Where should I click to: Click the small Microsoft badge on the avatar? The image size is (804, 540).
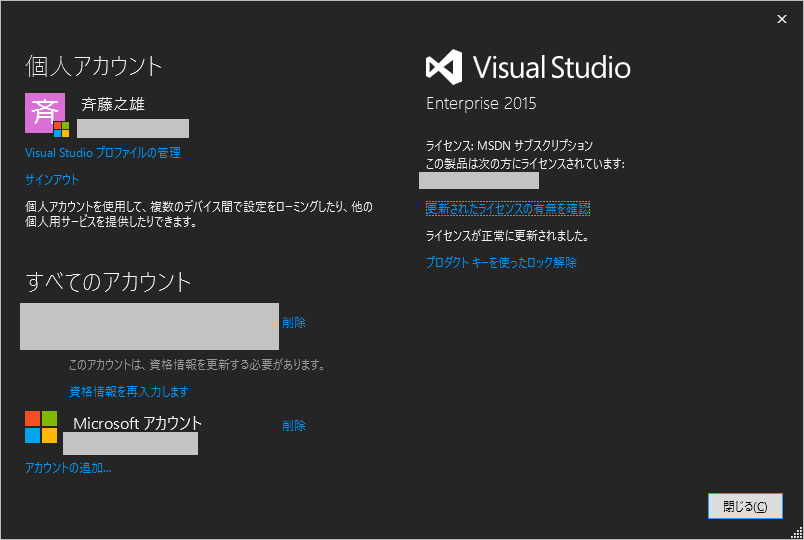pos(61,129)
